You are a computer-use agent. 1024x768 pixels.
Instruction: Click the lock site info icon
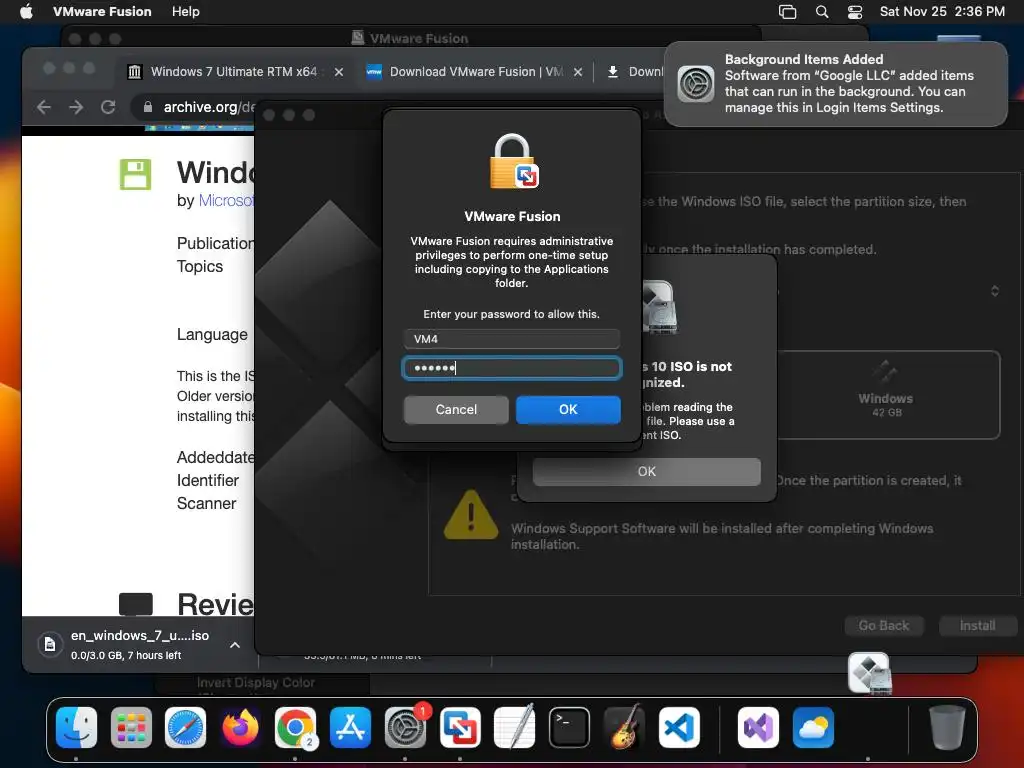(x=148, y=107)
